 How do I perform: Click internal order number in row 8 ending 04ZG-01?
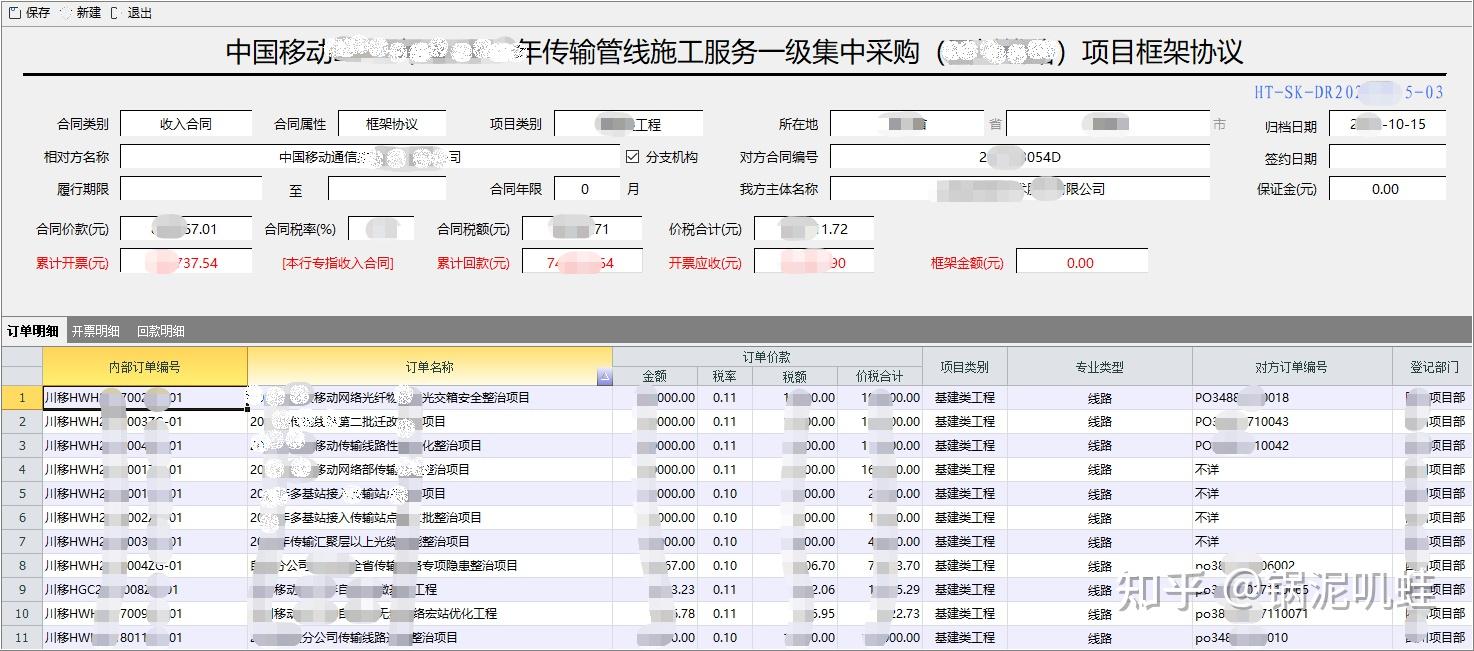point(145,566)
